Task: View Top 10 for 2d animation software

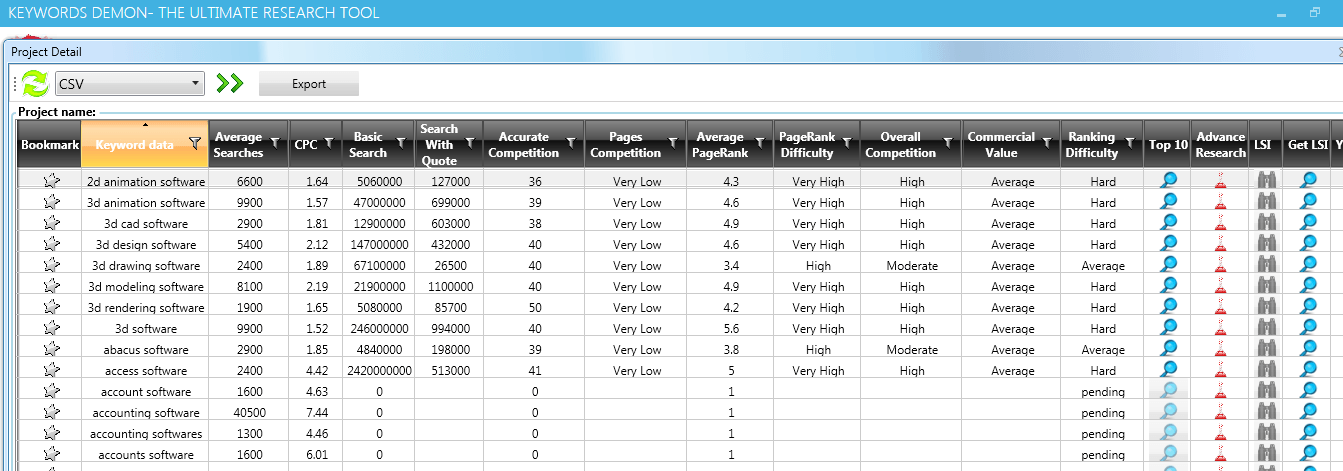Action: 1168,181
